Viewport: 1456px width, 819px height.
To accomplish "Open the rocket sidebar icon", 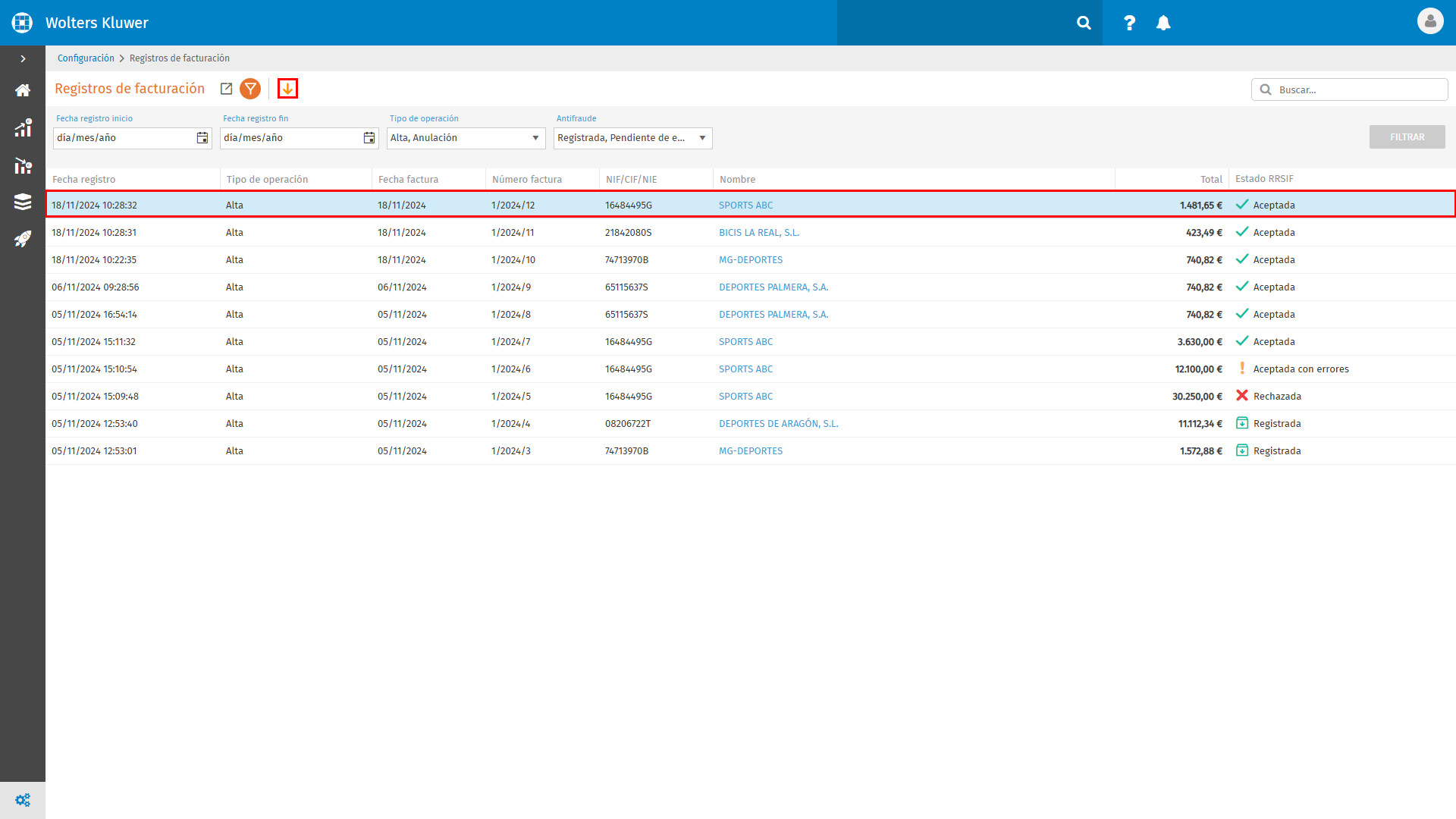I will pyautogui.click(x=23, y=239).
